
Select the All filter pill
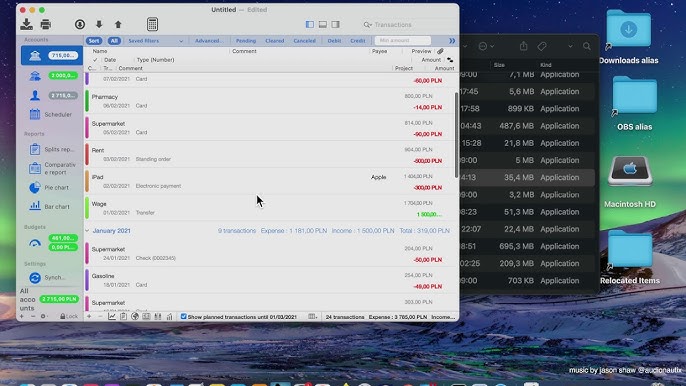[x=114, y=41]
